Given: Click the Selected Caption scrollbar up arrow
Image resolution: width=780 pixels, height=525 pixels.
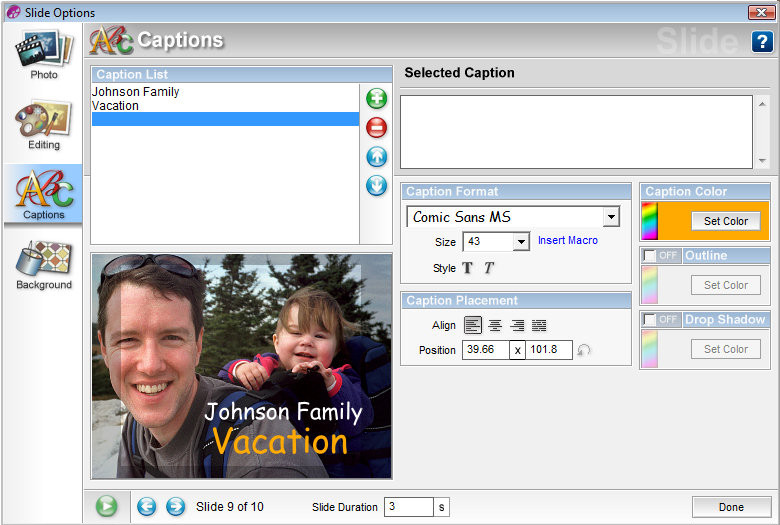Looking at the screenshot, I should (762, 104).
